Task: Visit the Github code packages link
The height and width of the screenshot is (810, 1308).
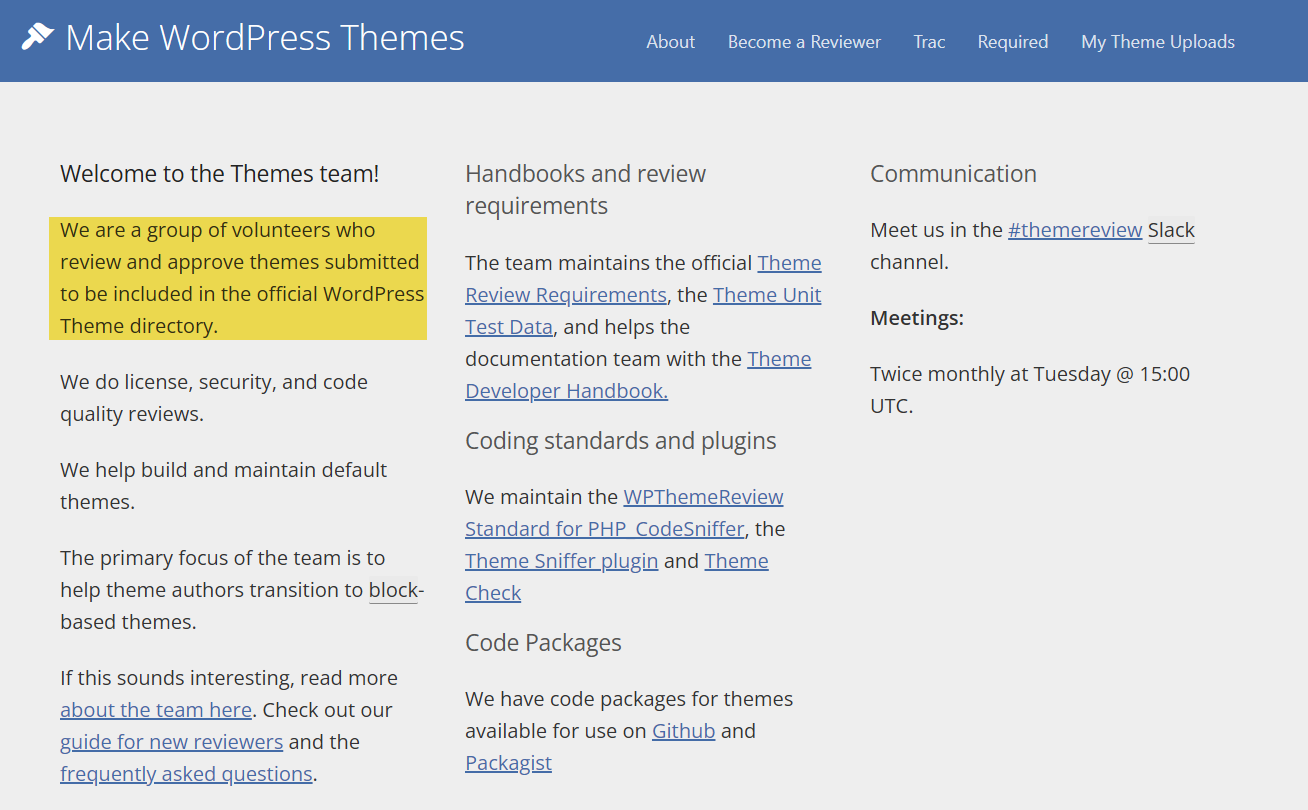Action: point(683,731)
